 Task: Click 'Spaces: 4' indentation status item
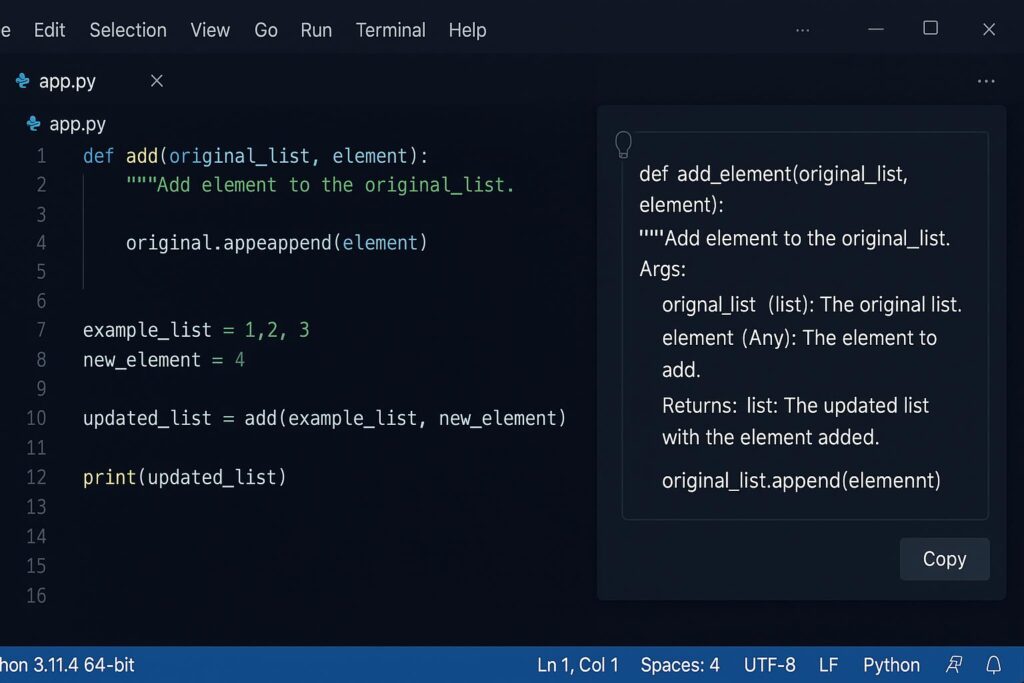click(x=680, y=665)
